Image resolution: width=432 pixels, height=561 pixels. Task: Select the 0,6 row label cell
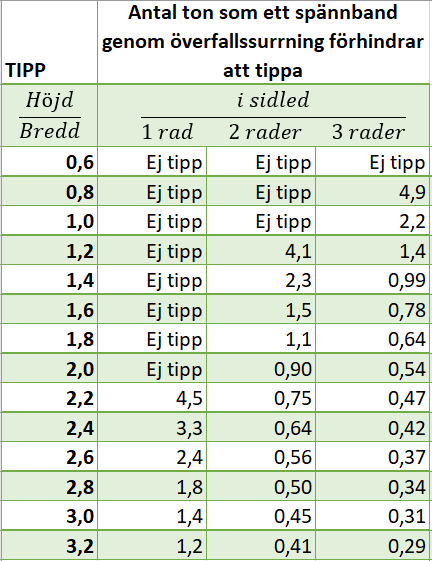[49, 161]
